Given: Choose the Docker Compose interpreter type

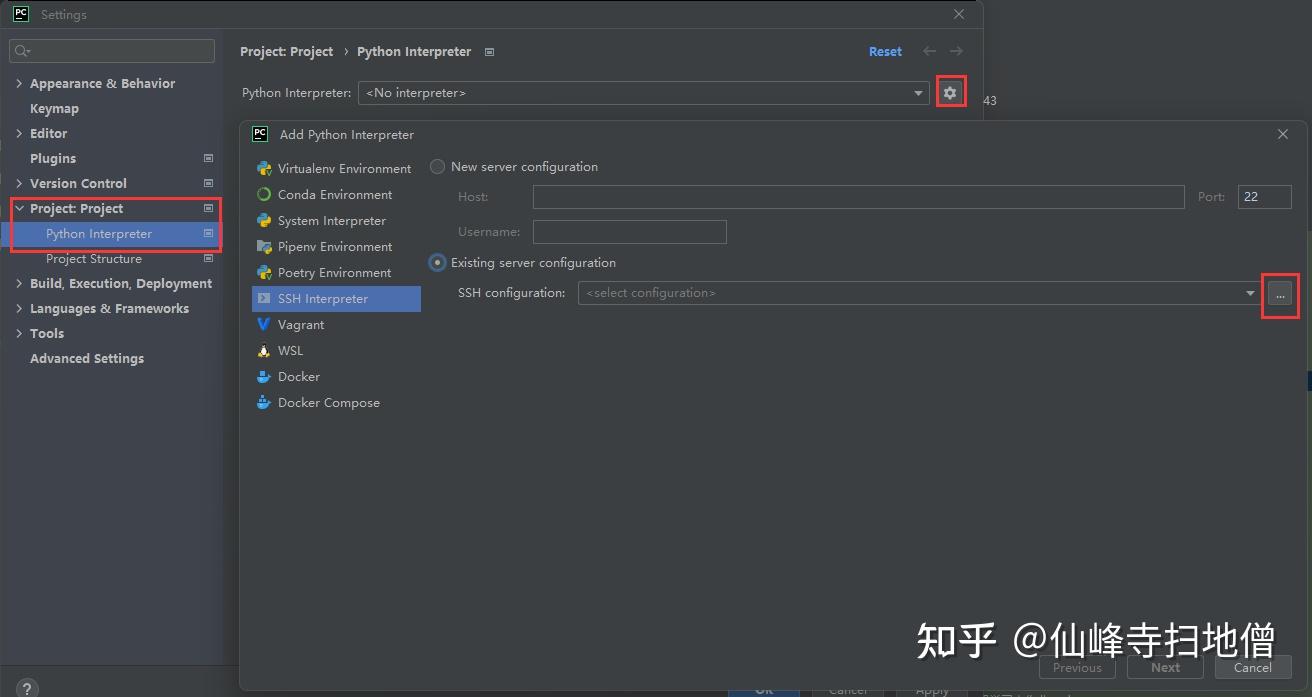Looking at the screenshot, I should [x=328, y=402].
